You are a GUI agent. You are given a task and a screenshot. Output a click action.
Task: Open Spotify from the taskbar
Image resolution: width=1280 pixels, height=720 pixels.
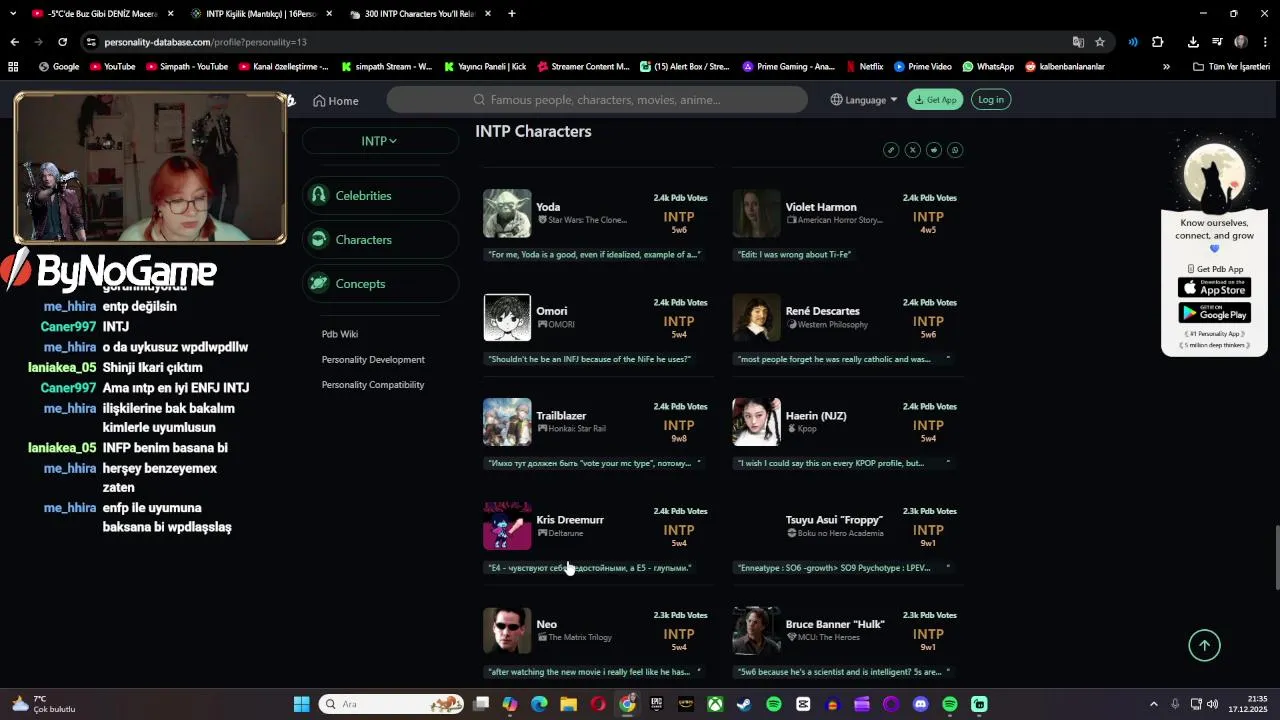click(x=774, y=704)
